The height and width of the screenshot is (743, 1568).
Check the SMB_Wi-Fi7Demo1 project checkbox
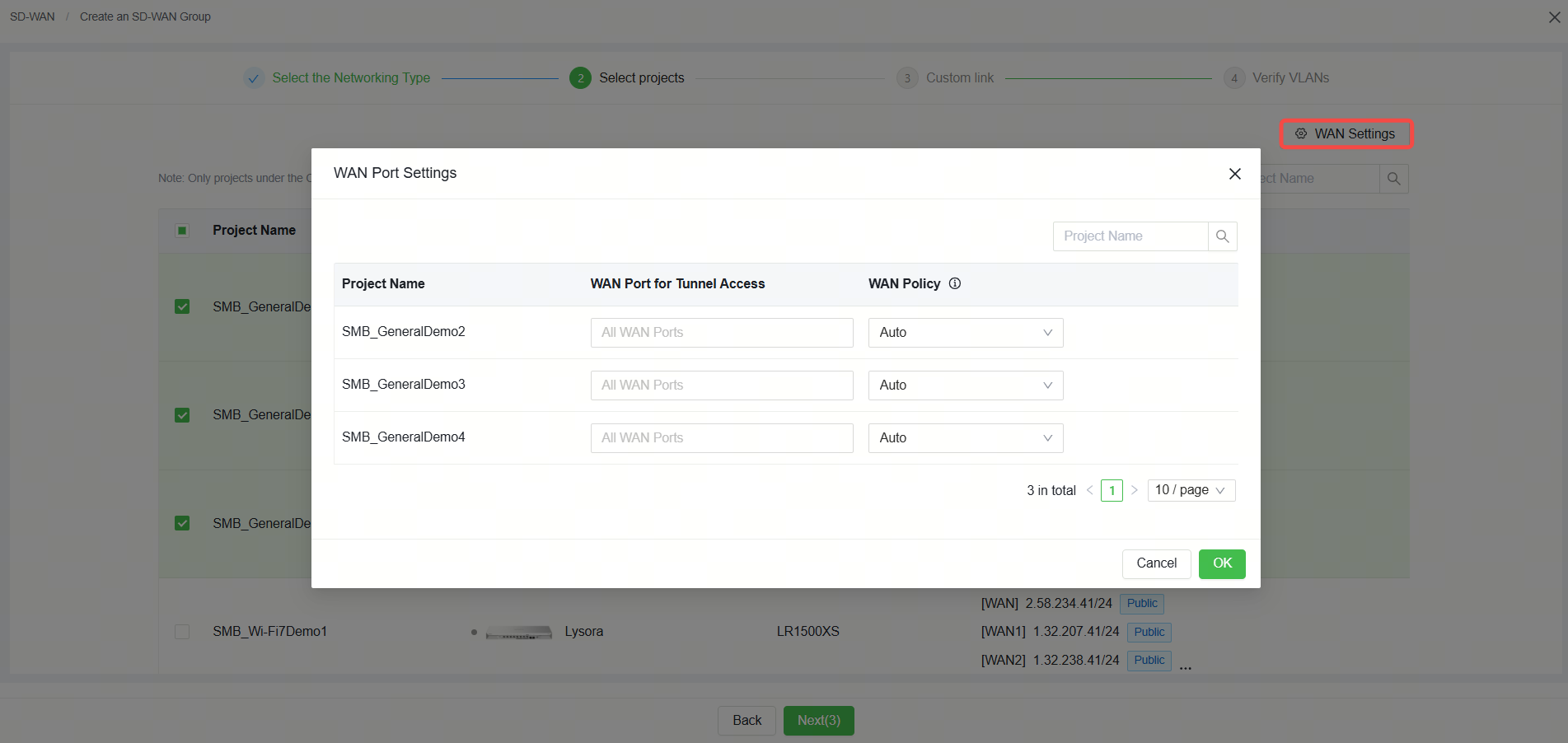pos(182,632)
